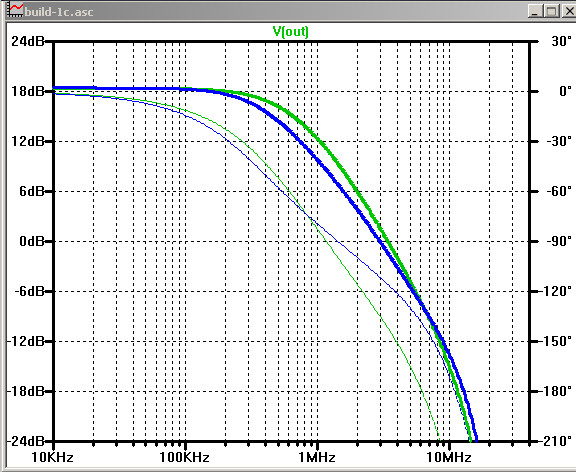Click the 10KHz frequency axis label
Image resolution: width=576 pixels, height=472 pixels.
[x=52, y=458]
